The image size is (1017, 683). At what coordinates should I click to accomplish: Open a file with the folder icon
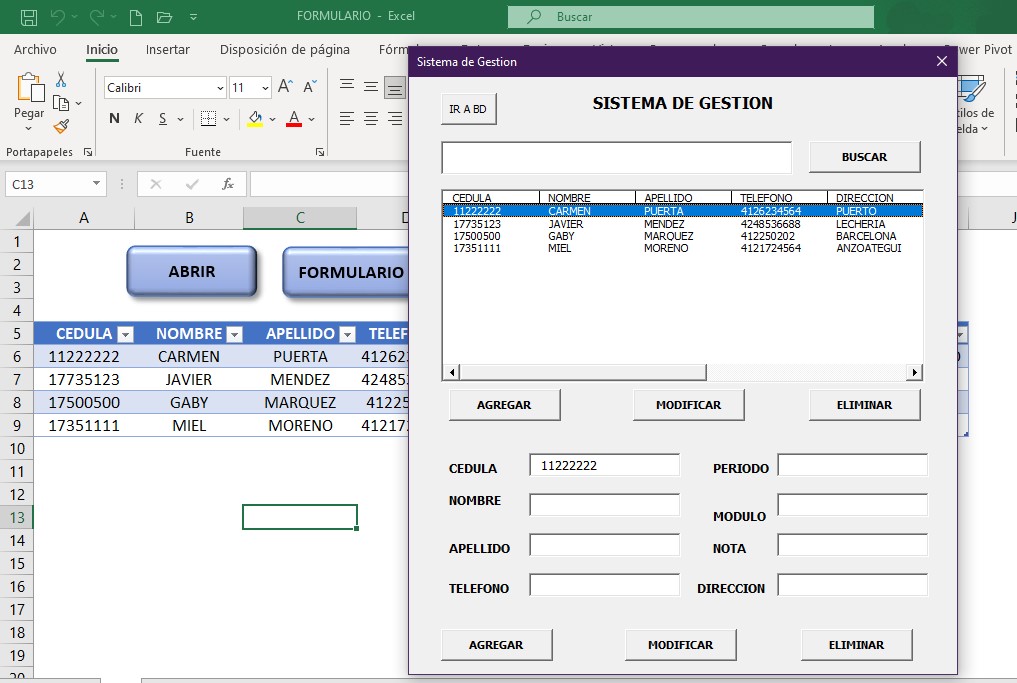[164, 17]
